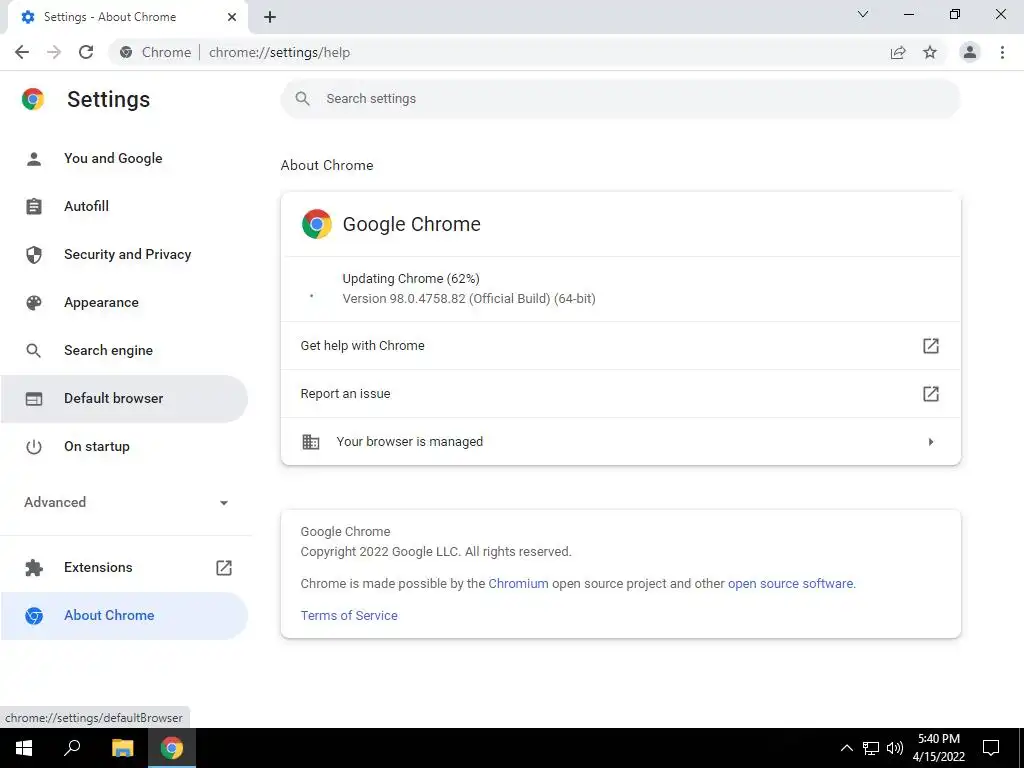The image size is (1024, 768).
Task: Click the search magnifier in settings search
Action: [302, 99]
